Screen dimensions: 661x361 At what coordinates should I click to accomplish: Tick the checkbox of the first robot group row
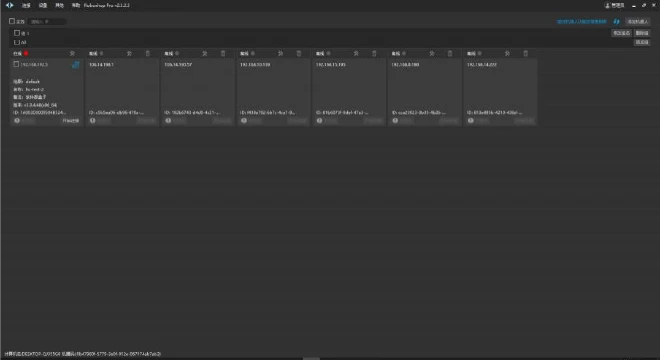(x=17, y=33)
